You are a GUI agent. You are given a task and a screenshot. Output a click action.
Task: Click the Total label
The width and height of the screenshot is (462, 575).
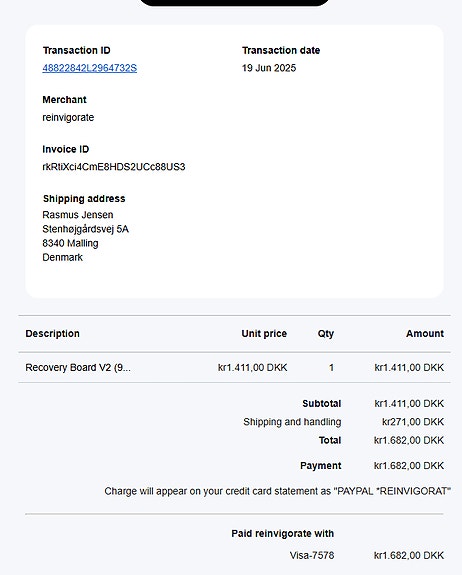[x=330, y=440]
